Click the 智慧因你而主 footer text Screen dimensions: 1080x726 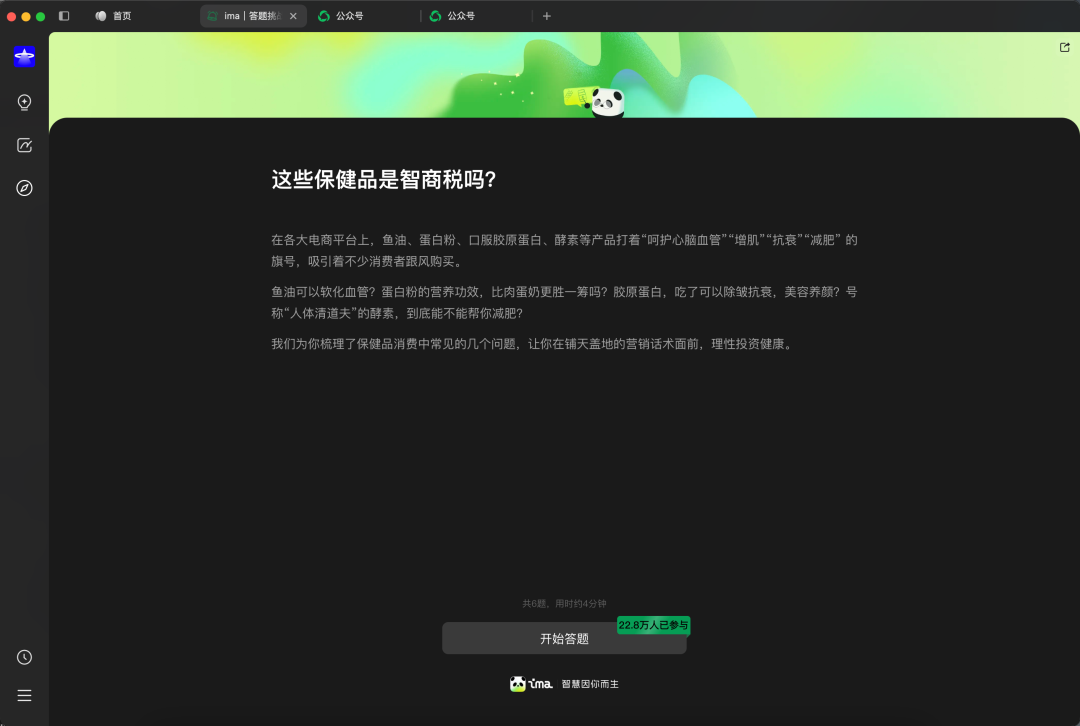[590, 684]
